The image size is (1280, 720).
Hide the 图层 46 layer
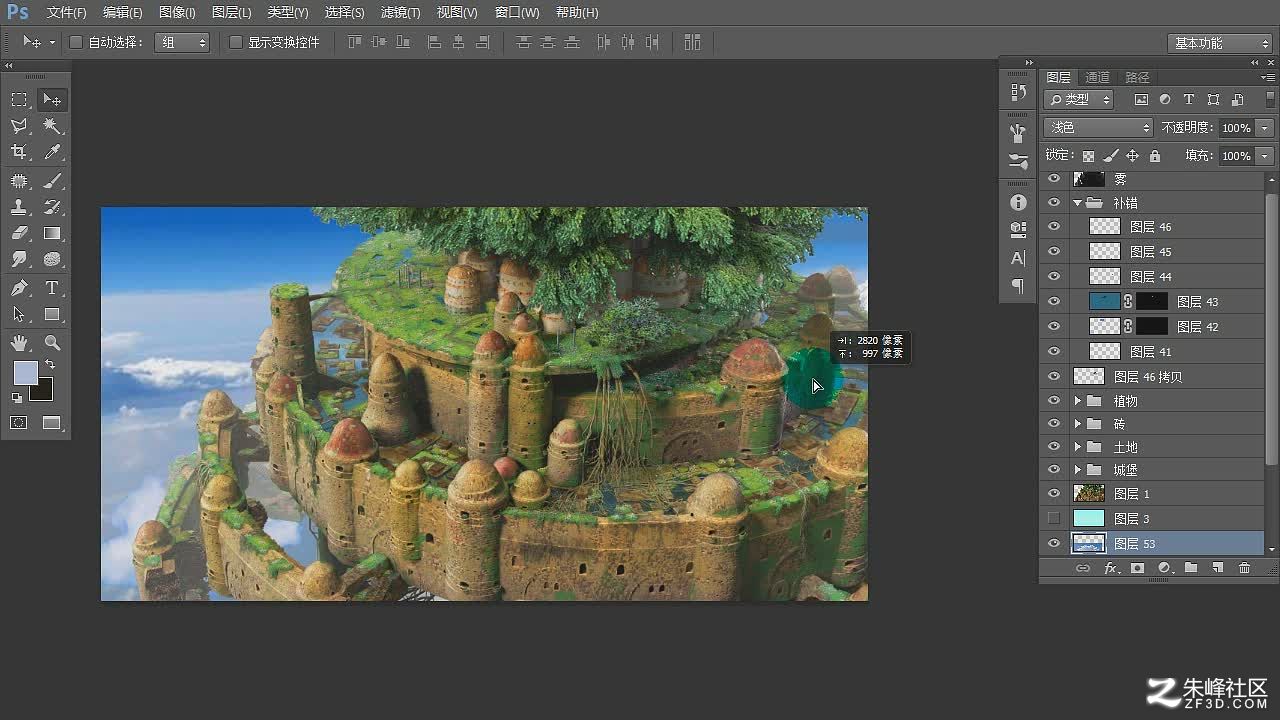coord(1053,227)
